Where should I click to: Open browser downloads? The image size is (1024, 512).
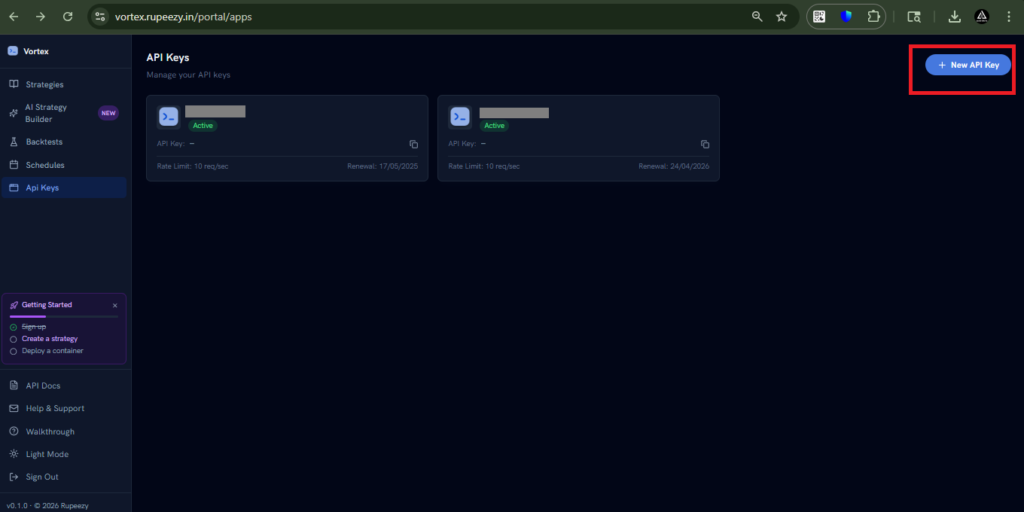click(954, 17)
